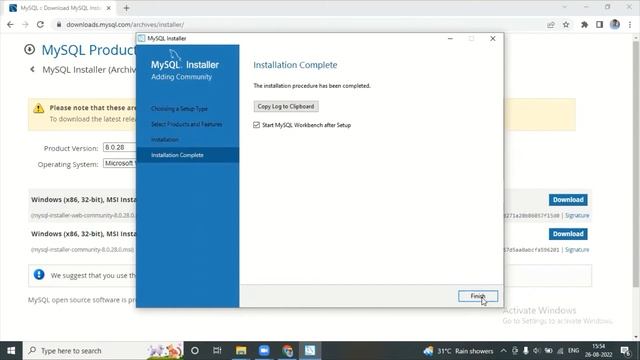Uncheck Start MySQL Workbench after Setup
This screenshot has width=640, height=360.
[x=256, y=125]
